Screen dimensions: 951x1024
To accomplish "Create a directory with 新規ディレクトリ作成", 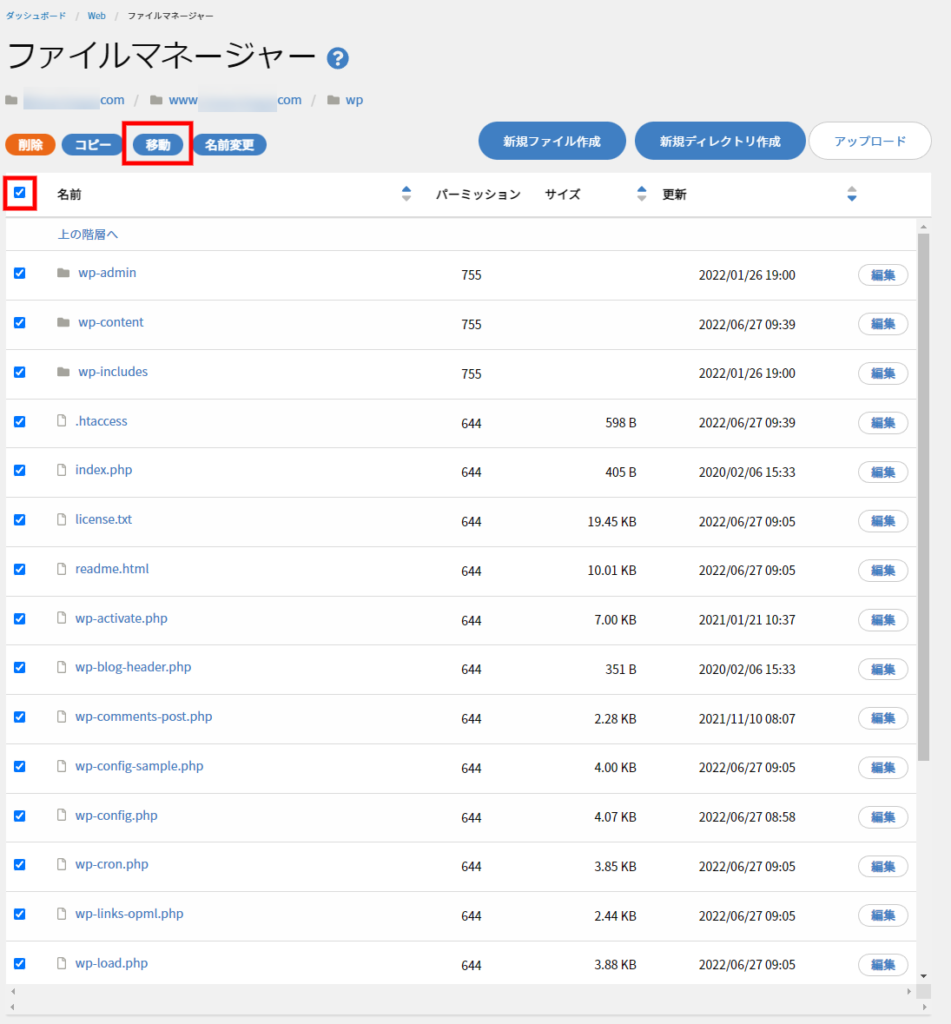I will (x=720, y=141).
